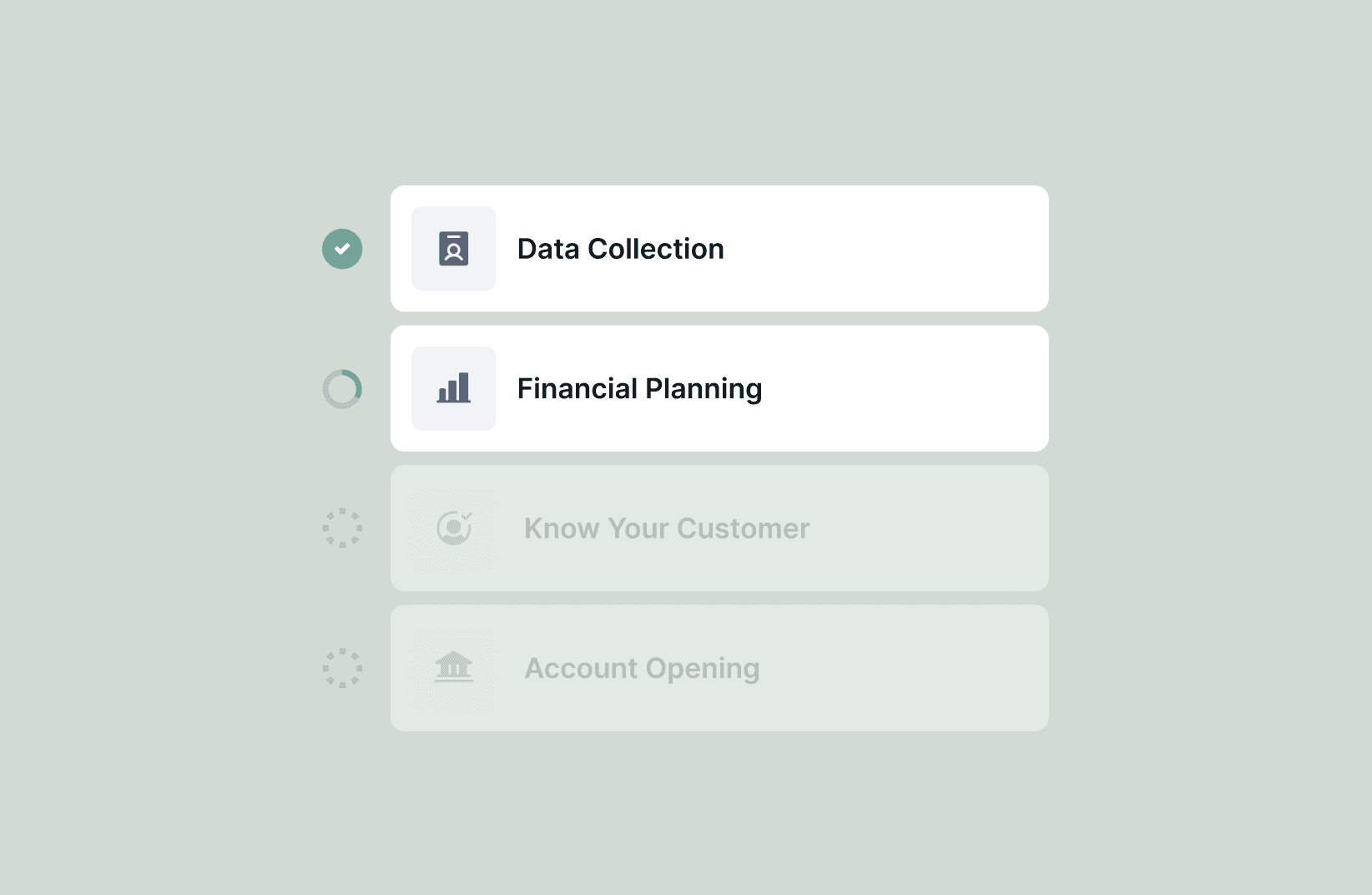Viewport: 1372px width, 895px height.
Task: Click the Account Opening label text
Action: tap(642, 669)
